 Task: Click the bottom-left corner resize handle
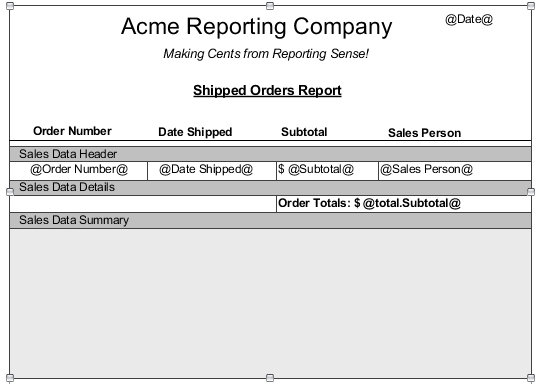[10, 378]
